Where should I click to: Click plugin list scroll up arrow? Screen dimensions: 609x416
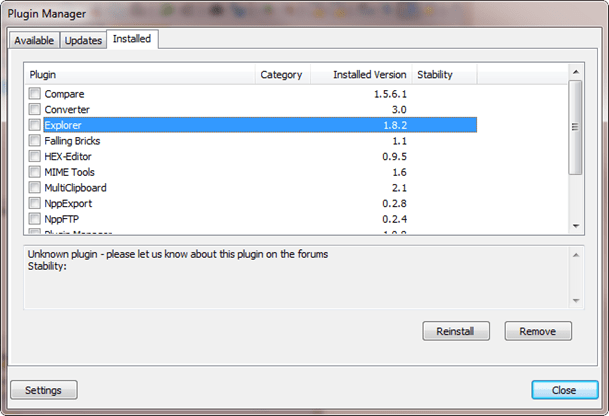point(576,72)
